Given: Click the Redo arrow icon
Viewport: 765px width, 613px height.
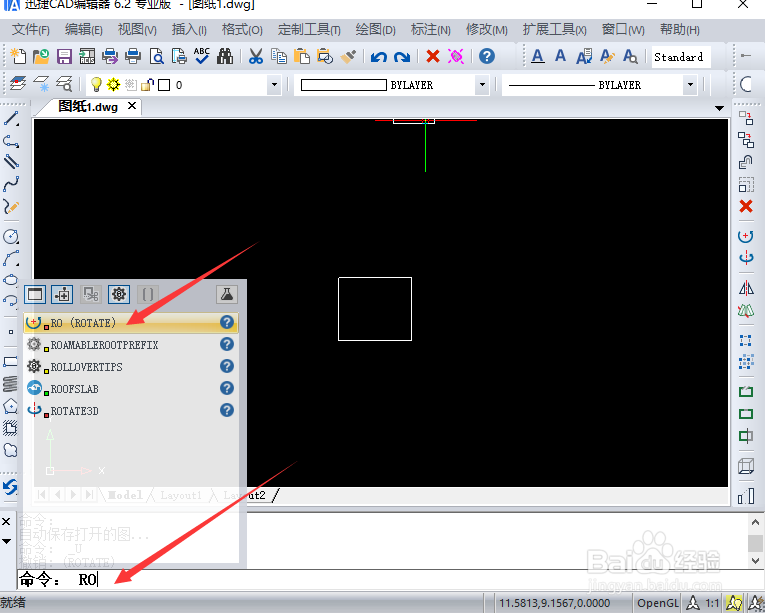Looking at the screenshot, I should tap(402, 57).
